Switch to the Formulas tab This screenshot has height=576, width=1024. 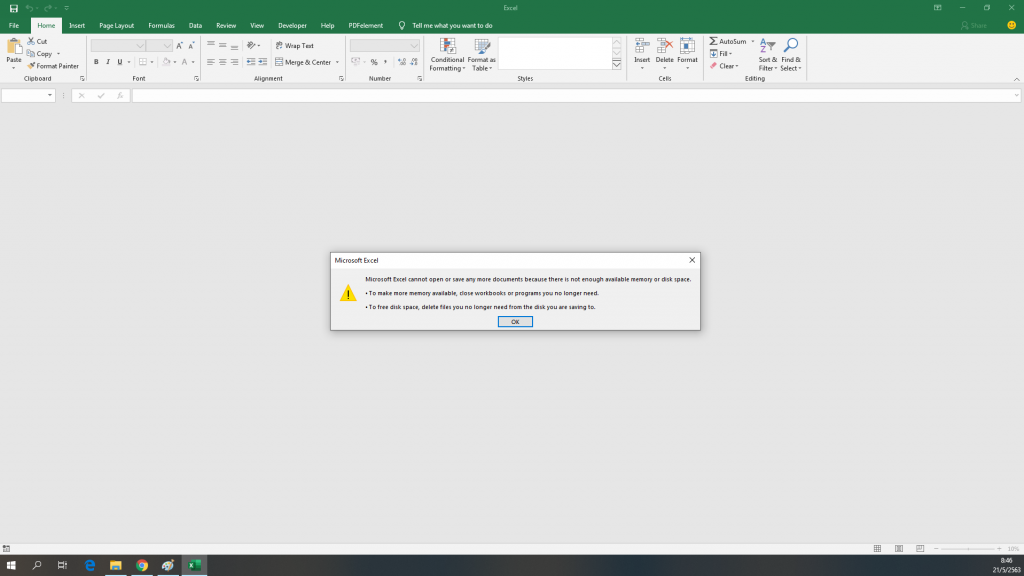point(161,25)
